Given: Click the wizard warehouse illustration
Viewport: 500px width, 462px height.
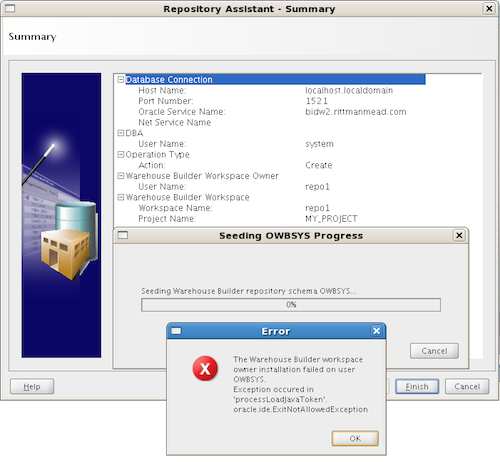Looking at the screenshot, I should pyautogui.click(x=61, y=215).
